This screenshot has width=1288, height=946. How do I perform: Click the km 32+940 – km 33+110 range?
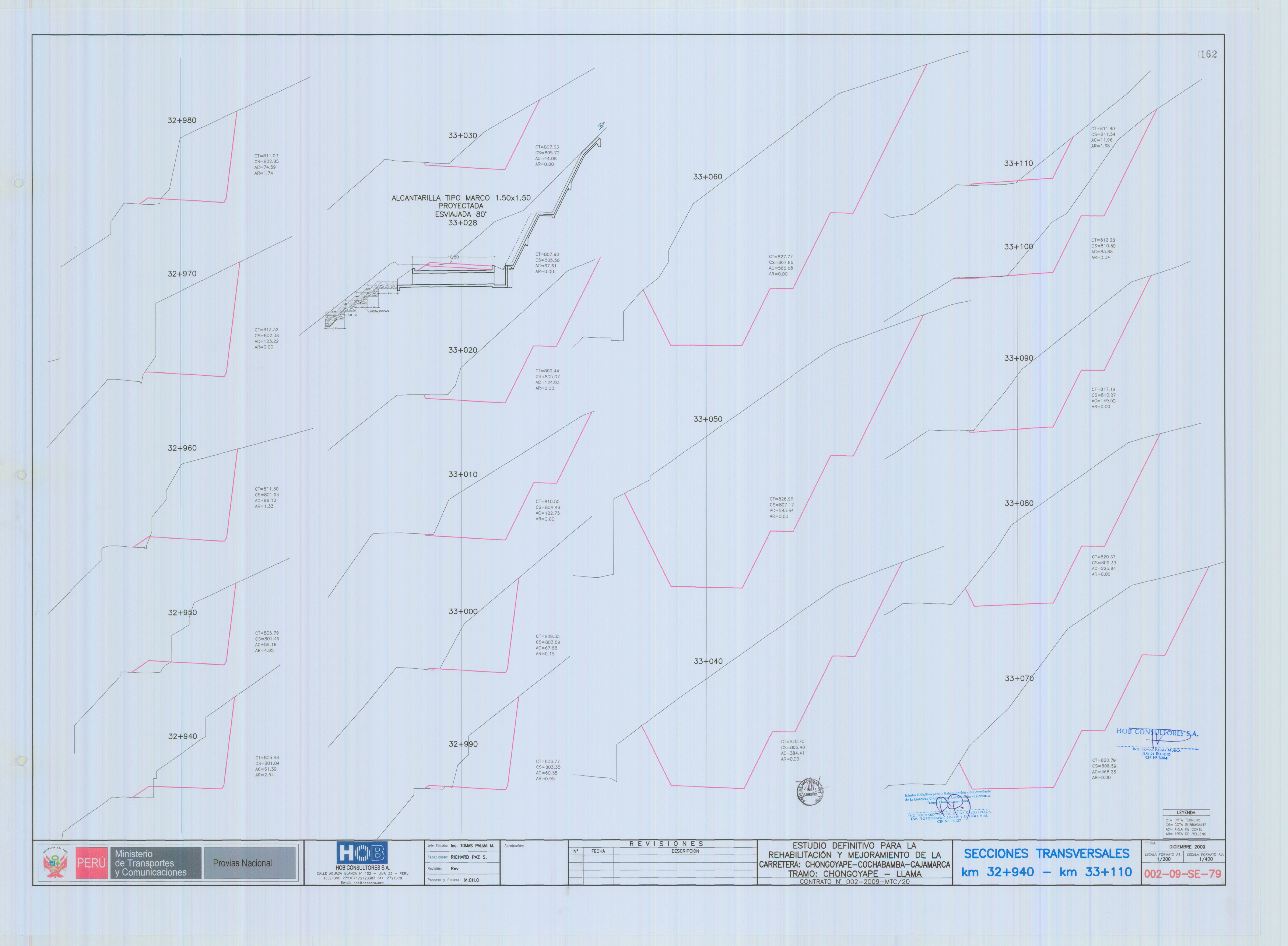(1046, 872)
